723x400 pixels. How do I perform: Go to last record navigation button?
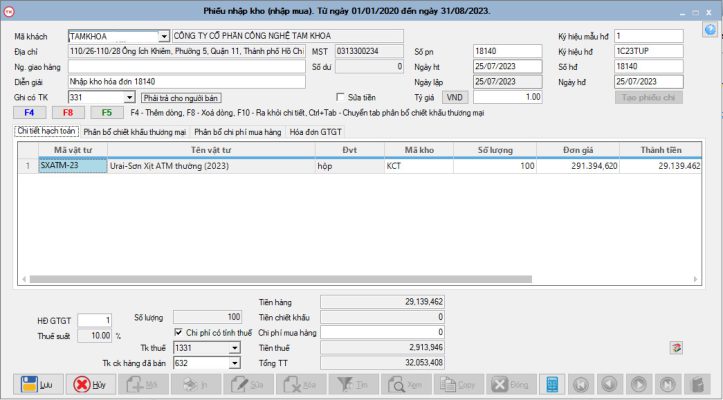pyautogui.click(x=668, y=384)
